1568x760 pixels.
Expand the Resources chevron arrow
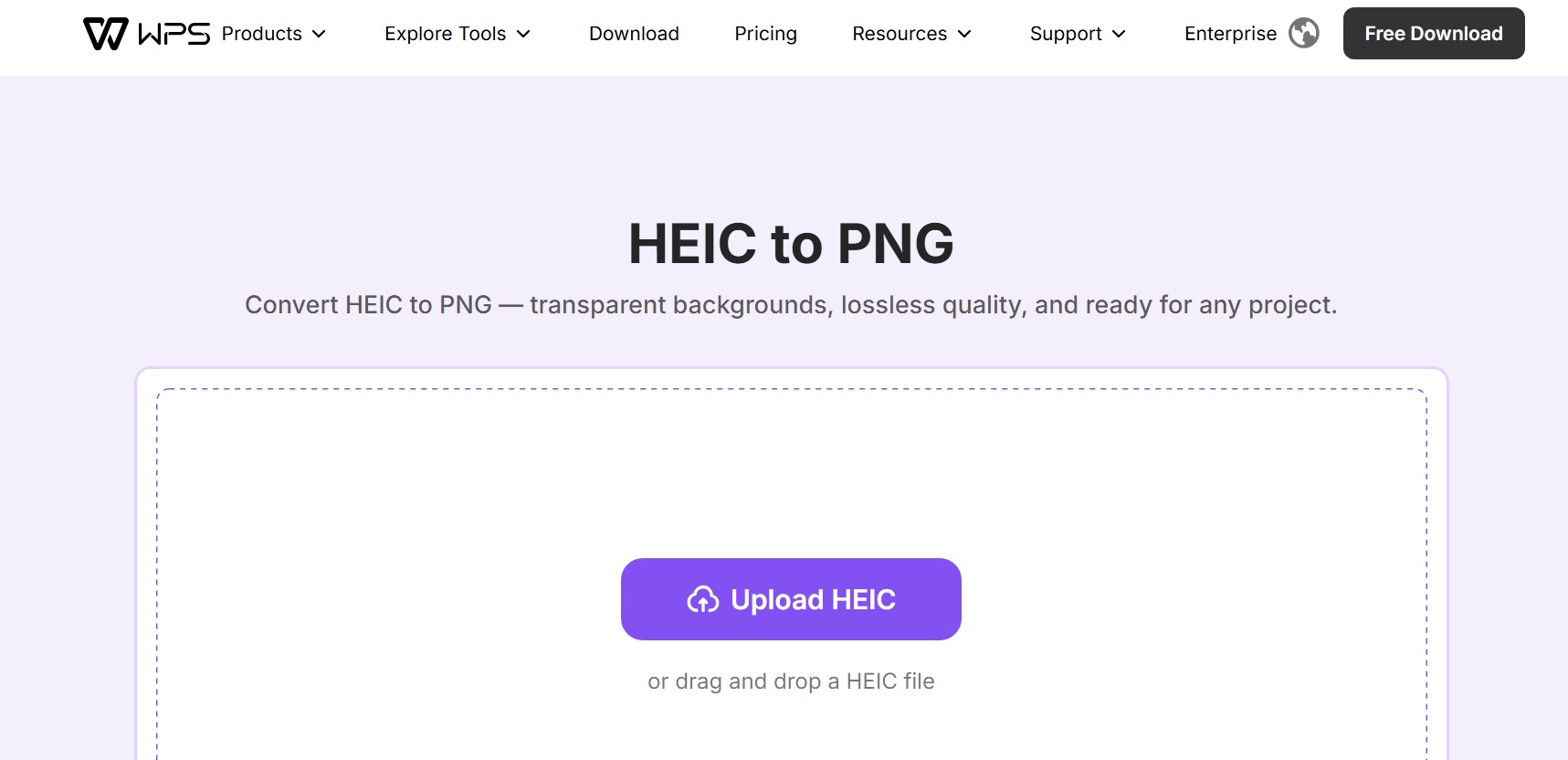click(964, 34)
